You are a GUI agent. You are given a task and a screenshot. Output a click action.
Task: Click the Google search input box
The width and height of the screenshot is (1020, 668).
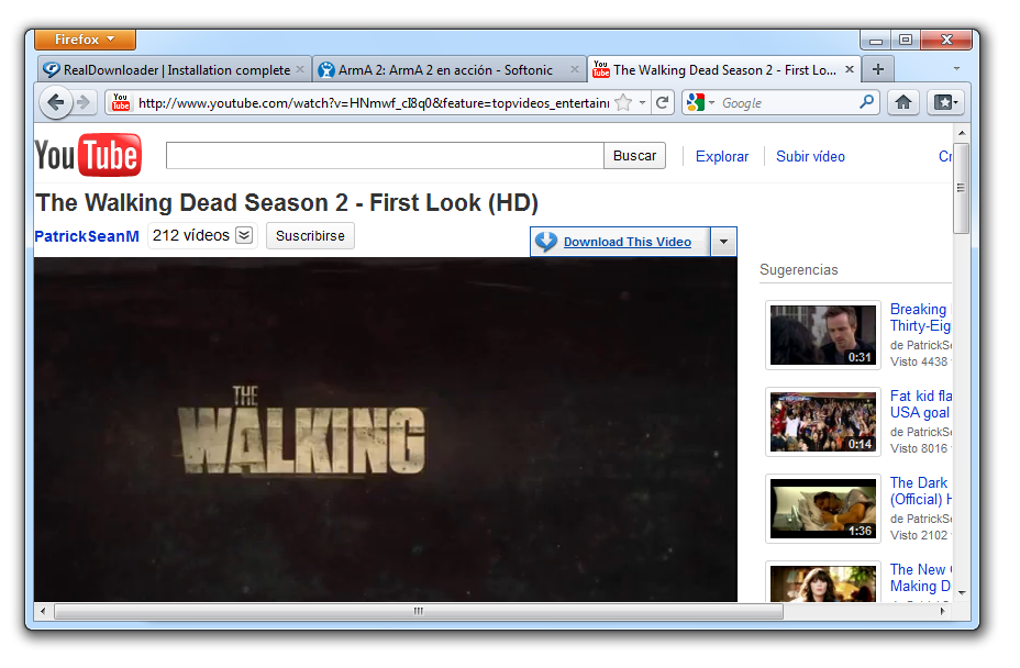pyautogui.click(x=787, y=103)
